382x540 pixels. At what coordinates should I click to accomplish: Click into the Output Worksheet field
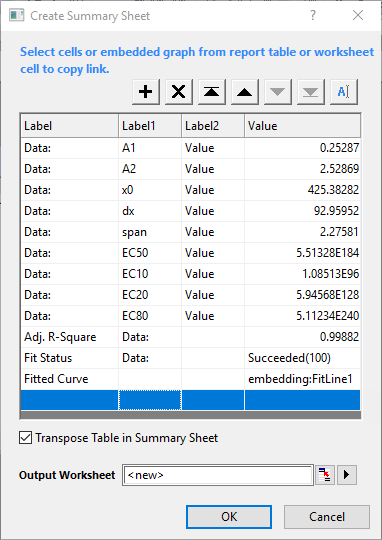218,475
